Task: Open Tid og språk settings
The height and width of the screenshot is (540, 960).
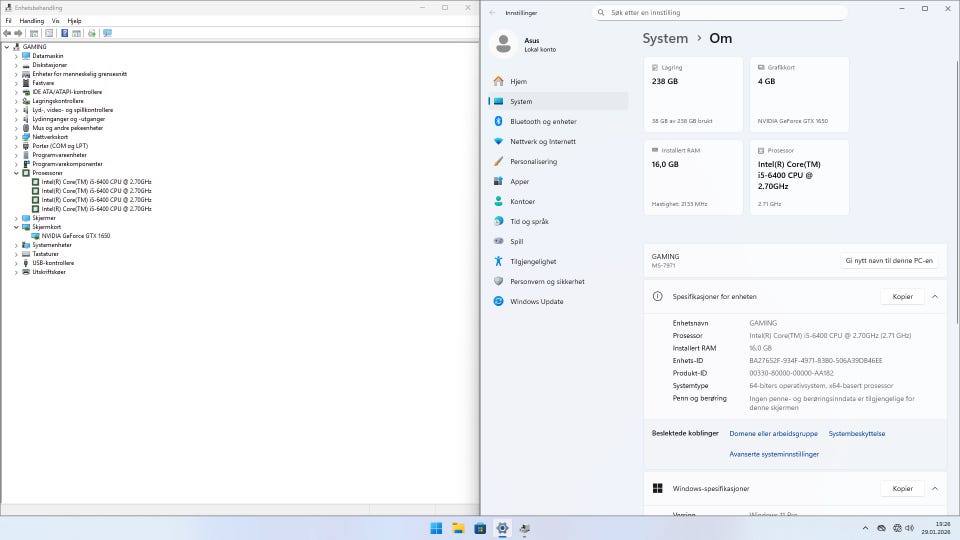Action: tap(558, 222)
